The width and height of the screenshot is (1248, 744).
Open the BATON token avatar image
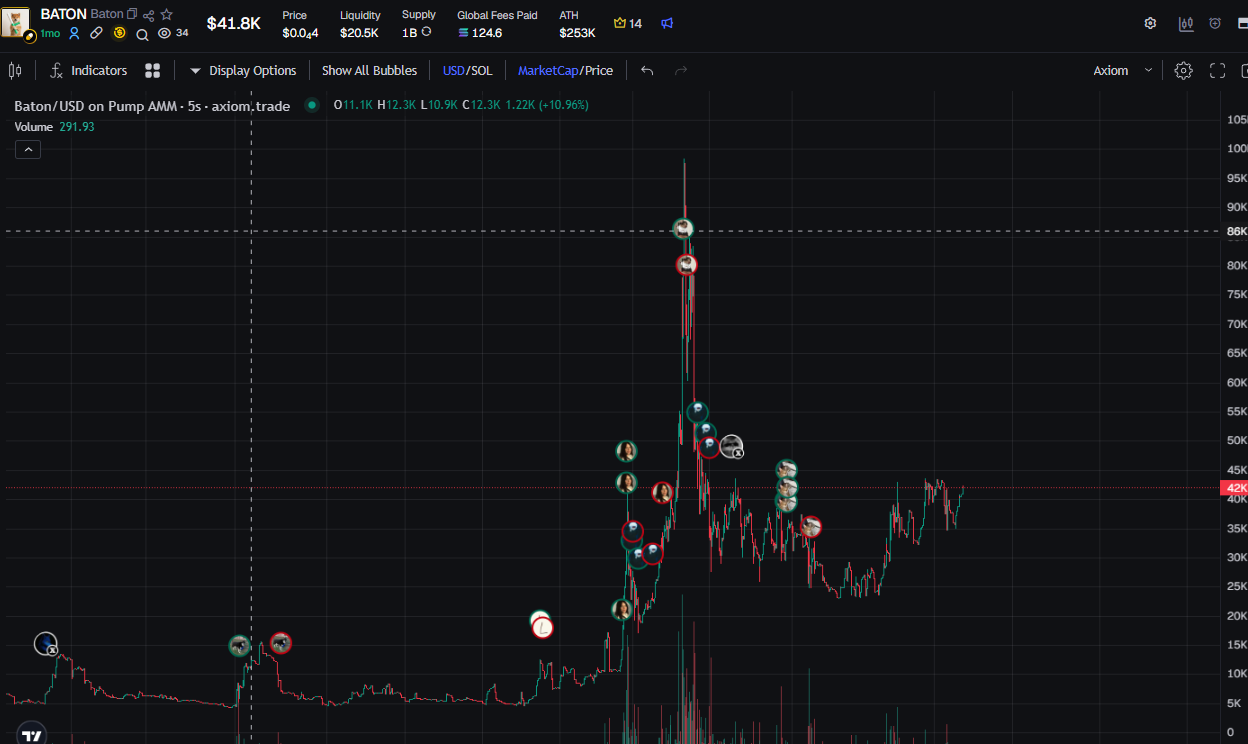[17, 22]
